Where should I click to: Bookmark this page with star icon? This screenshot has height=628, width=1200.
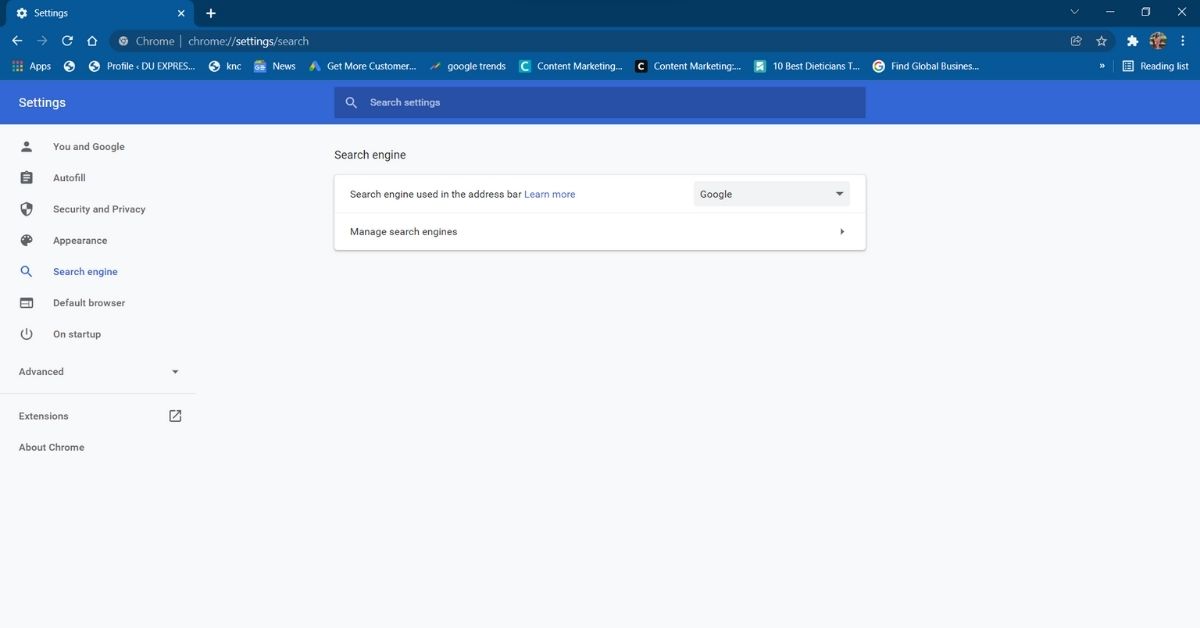1101,41
